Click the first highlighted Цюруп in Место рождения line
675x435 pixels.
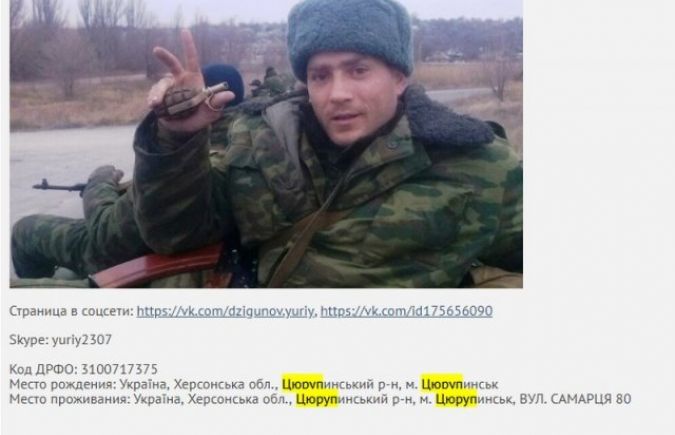pos(302,384)
